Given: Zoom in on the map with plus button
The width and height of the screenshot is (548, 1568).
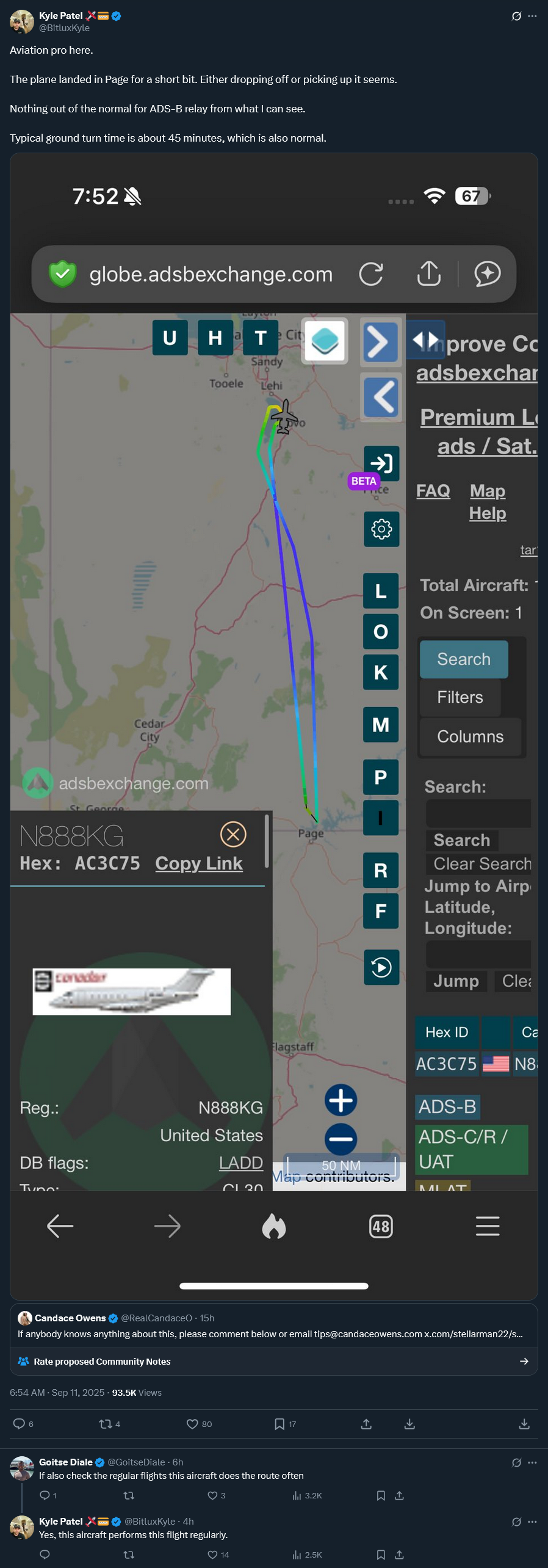Looking at the screenshot, I should tap(341, 1100).
